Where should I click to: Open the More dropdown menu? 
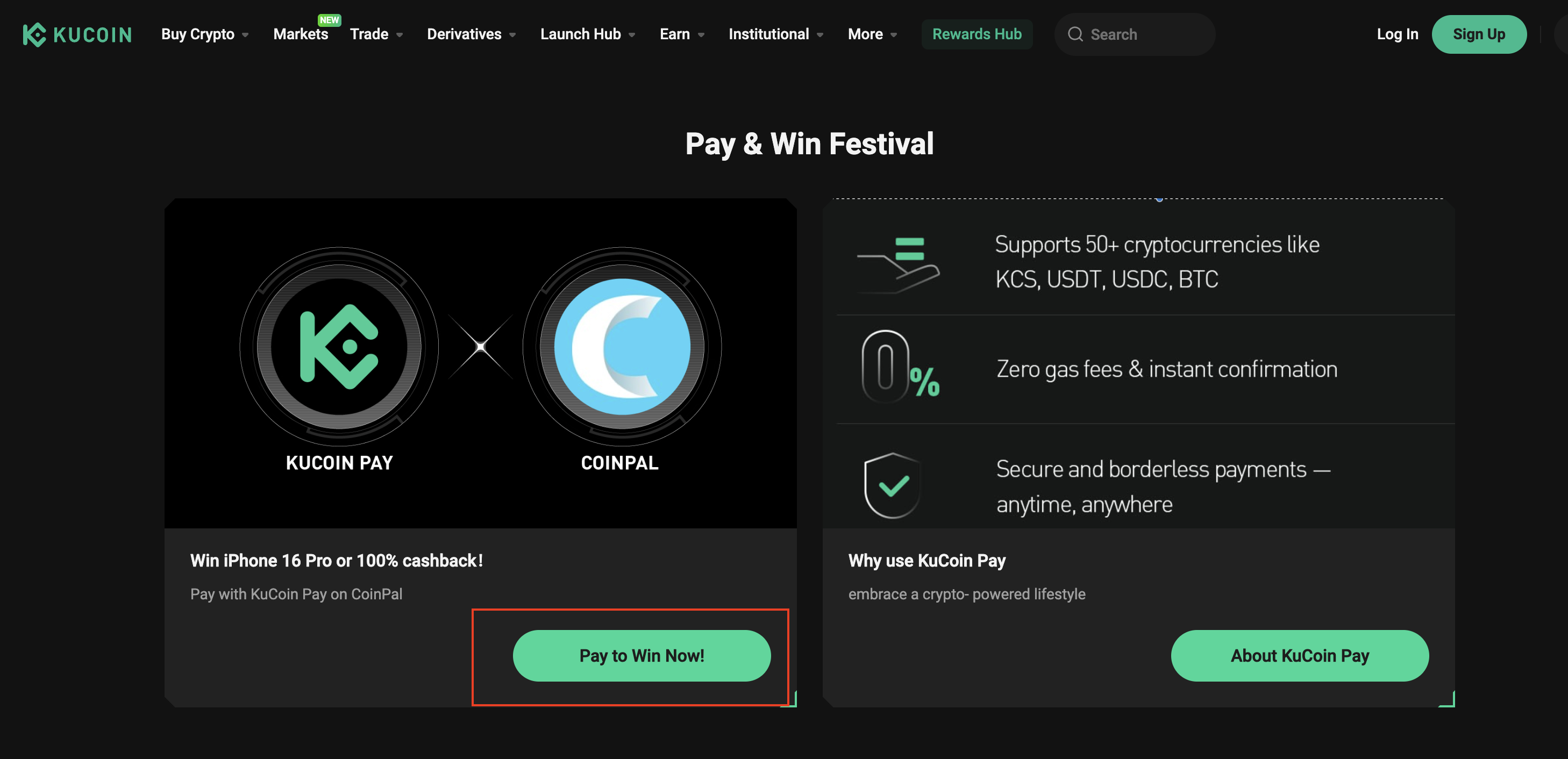pyautogui.click(x=872, y=34)
